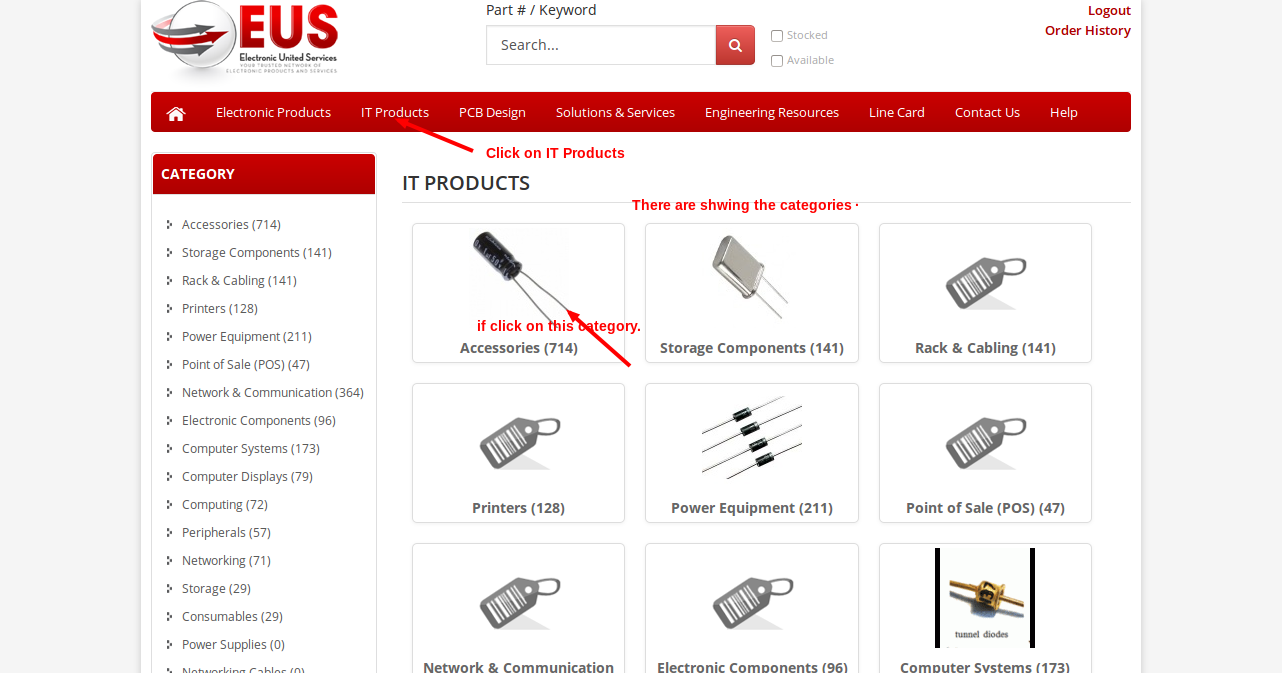Click the home icon in navigation bar

(176, 113)
